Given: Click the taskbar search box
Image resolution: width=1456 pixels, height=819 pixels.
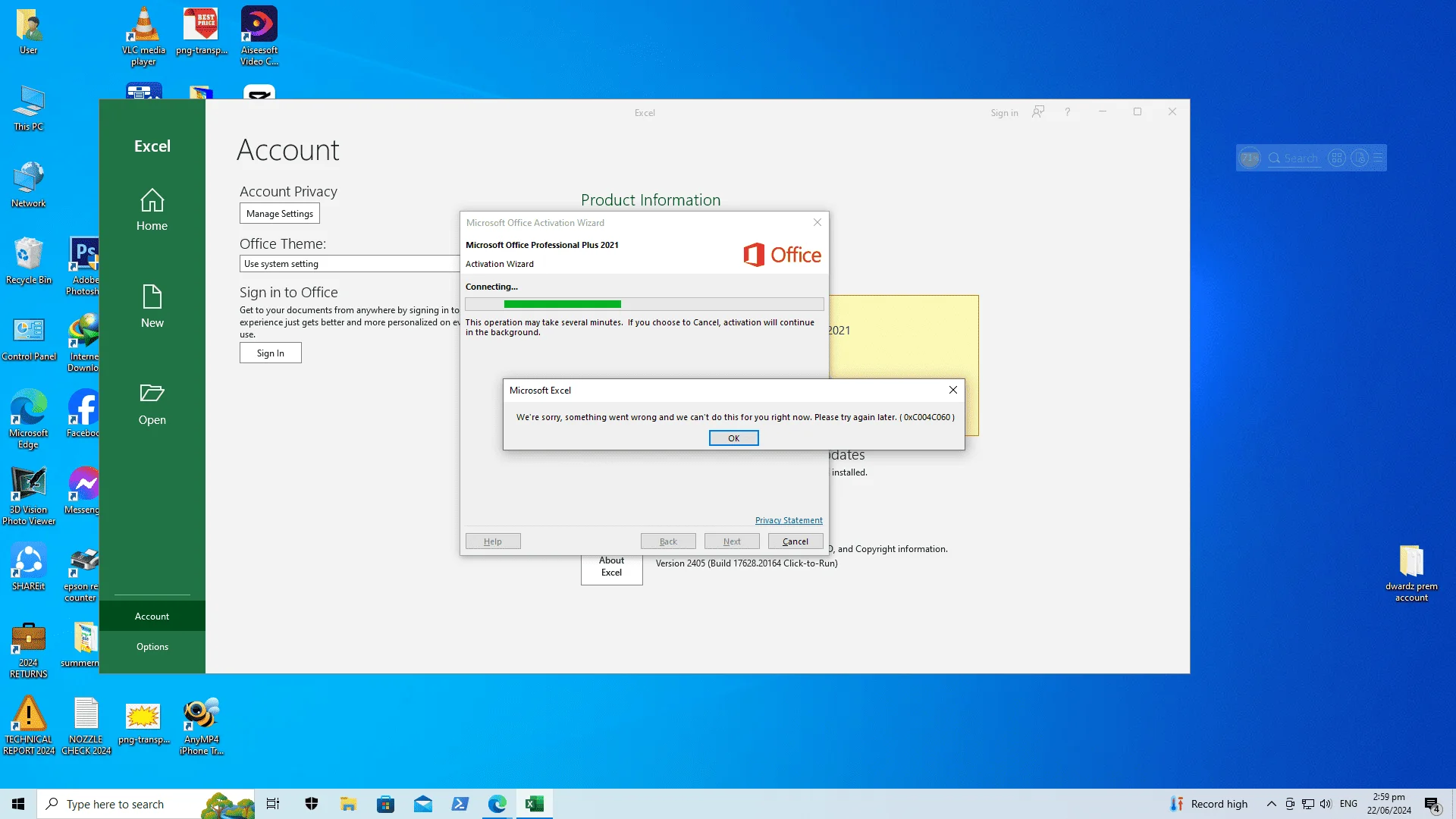Looking at the screenshot, I should (x=146, y=804).
